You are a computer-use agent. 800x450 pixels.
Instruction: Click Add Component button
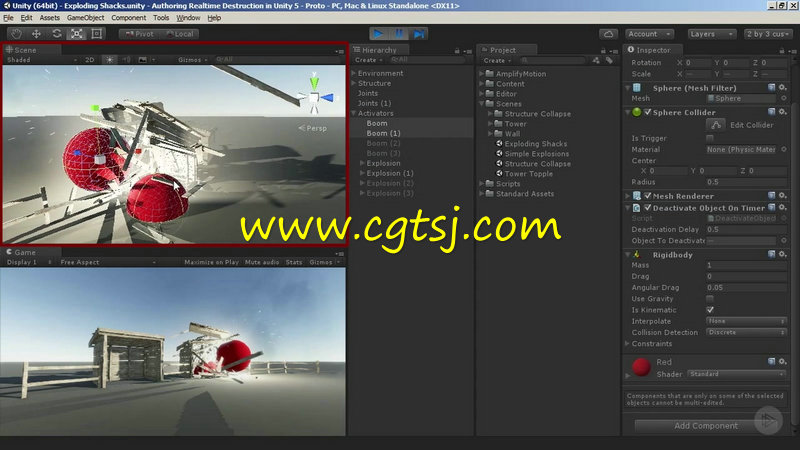pos(706,426)
